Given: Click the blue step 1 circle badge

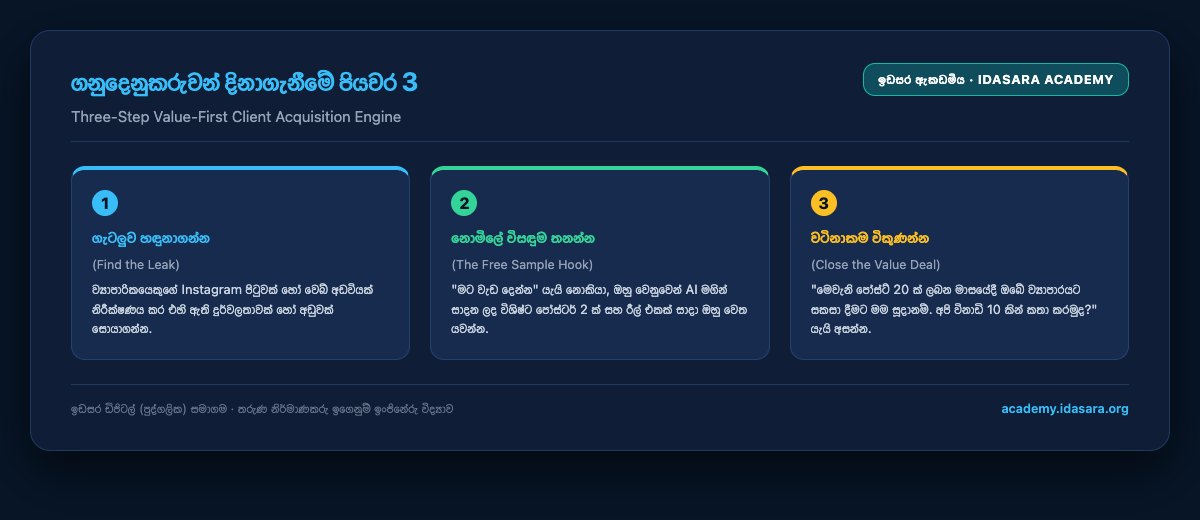Looking at the screenshot, I should 105,203.
